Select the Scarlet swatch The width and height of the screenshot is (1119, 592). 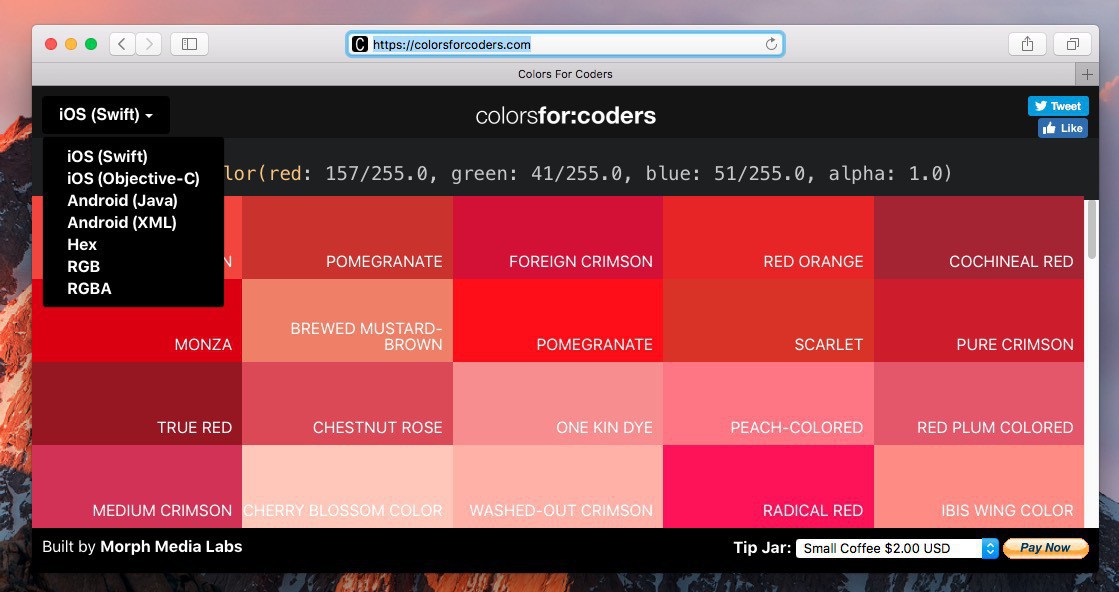pyautogui.click(x=769, y=320)
